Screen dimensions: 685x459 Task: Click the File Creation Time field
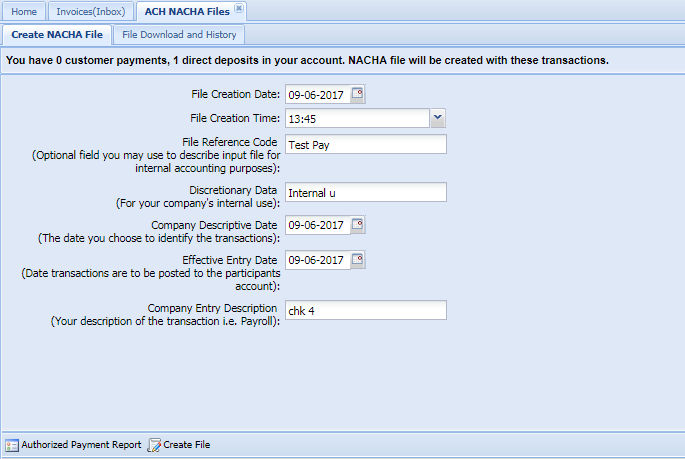click(x=356, y=118)
